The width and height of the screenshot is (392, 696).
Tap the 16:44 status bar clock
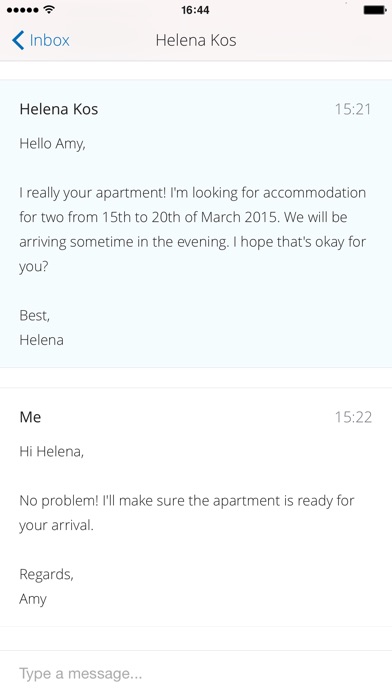pos(195,10)
